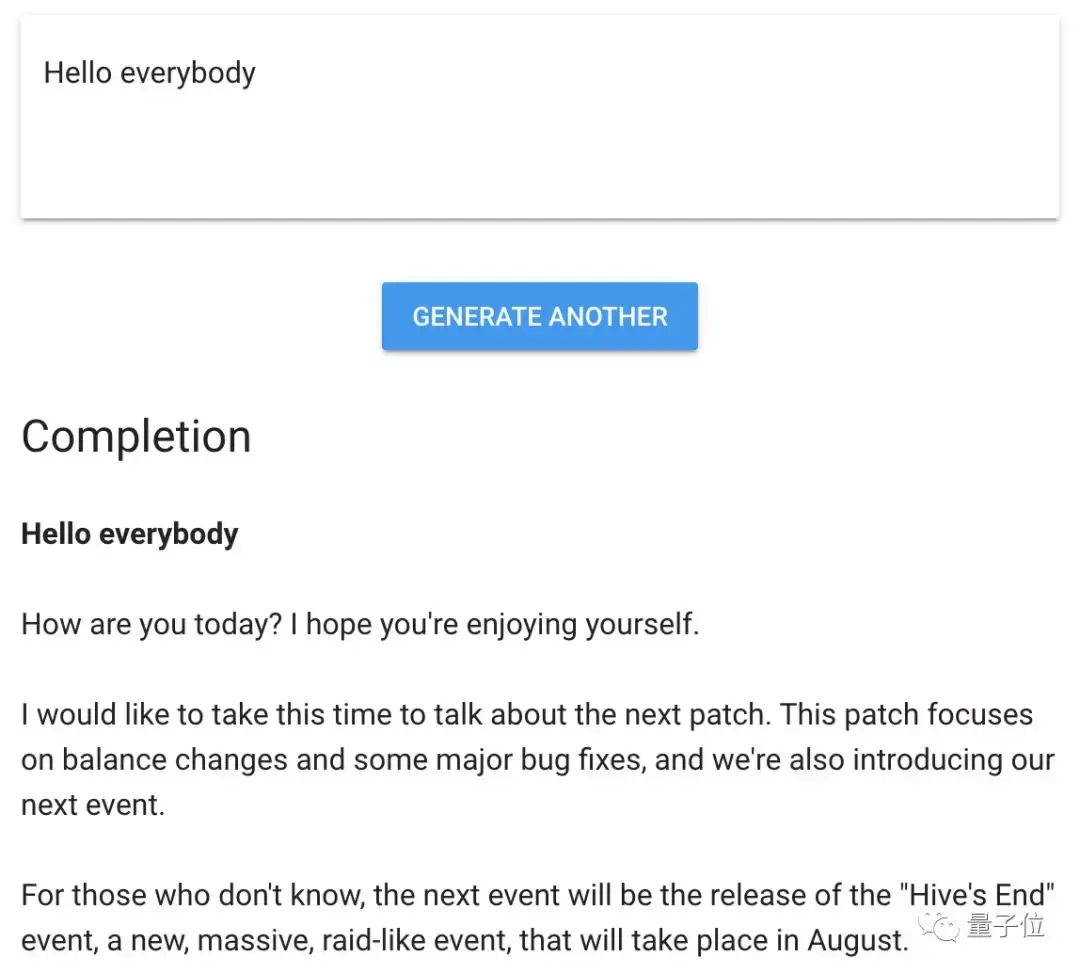This screenshot has width=1080, height=973.
Task: Click the 量子位 watermark text
Action: tap(1006, 924)
